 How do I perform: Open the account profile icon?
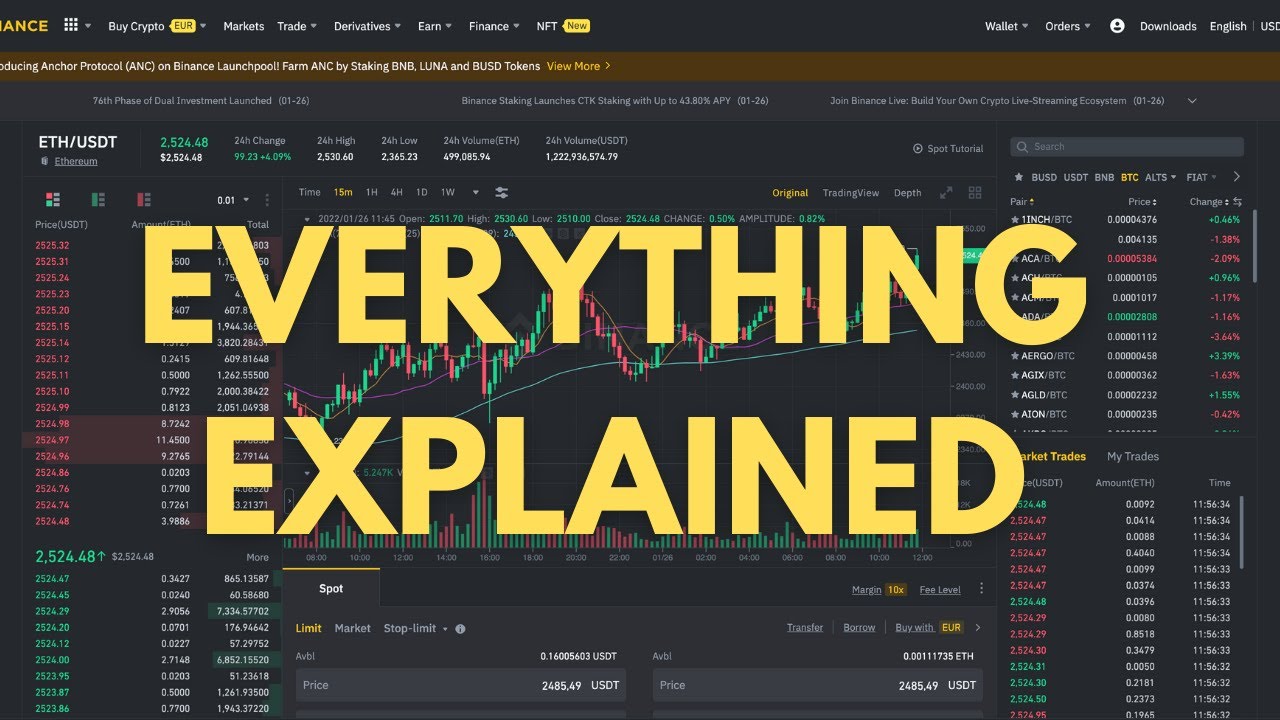click(x=1117, y=26)
